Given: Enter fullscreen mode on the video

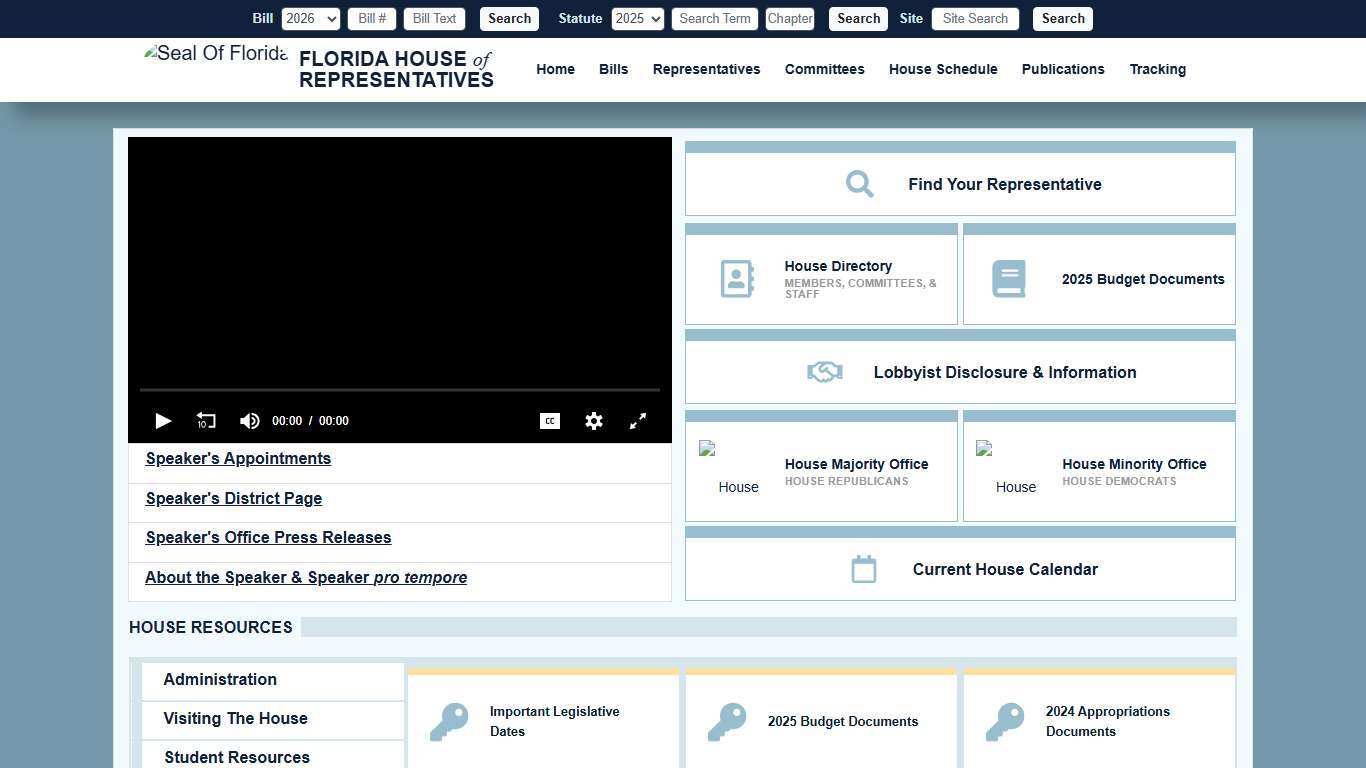Looking at the screenshot, I should [638, 421].
